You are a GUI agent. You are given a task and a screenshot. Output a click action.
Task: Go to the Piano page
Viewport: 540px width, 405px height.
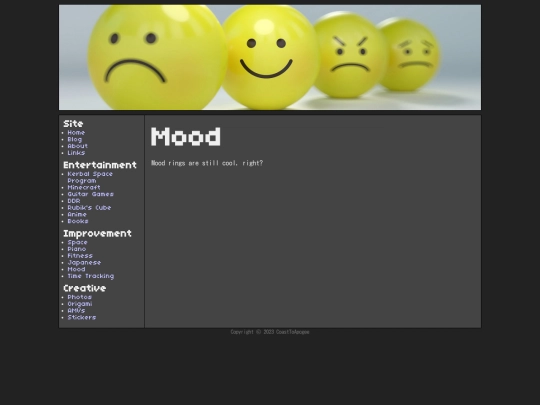pyautogui.click(x=77, y=249)
